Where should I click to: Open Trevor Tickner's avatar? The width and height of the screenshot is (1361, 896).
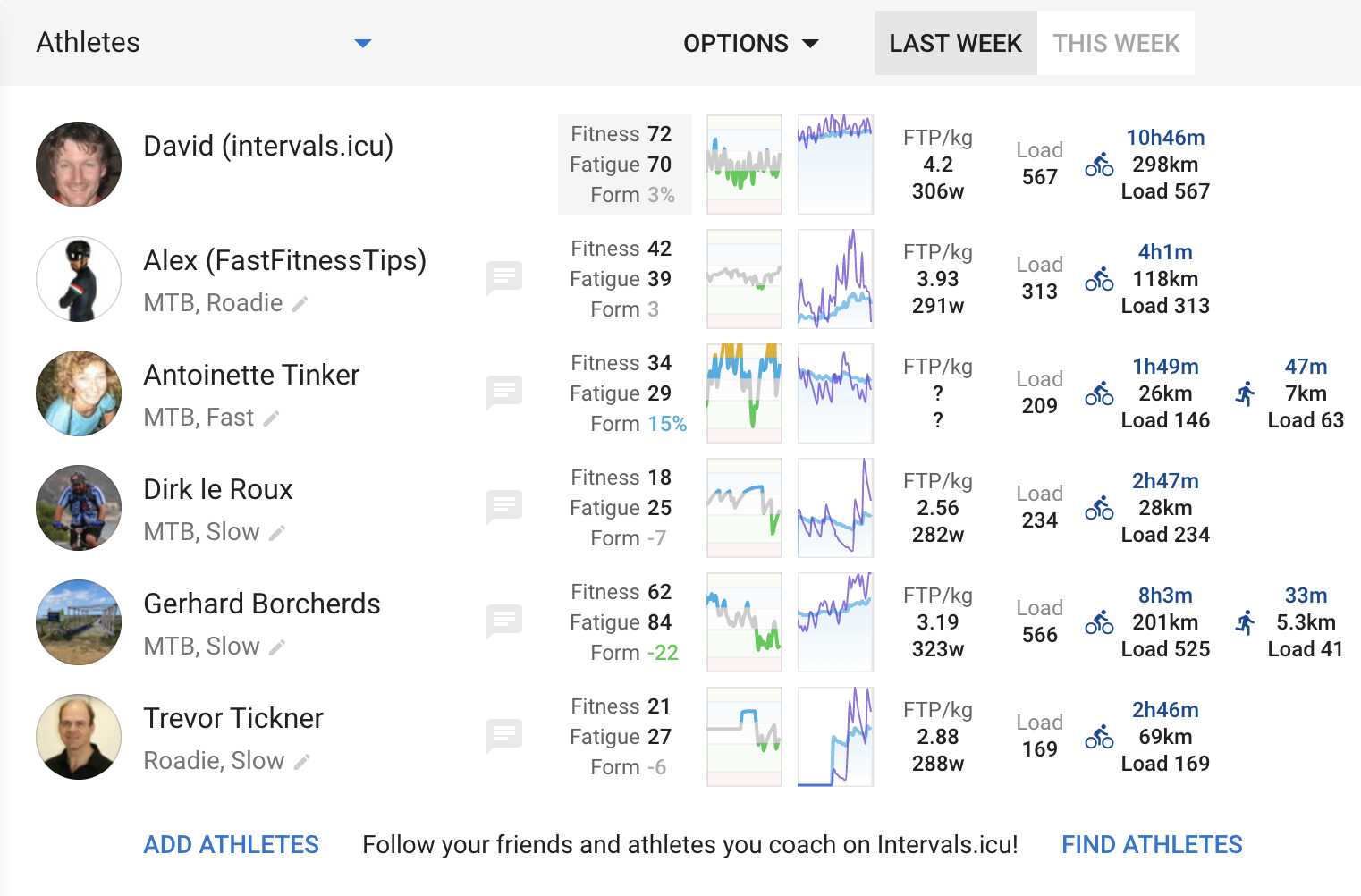tap(79, 737)
